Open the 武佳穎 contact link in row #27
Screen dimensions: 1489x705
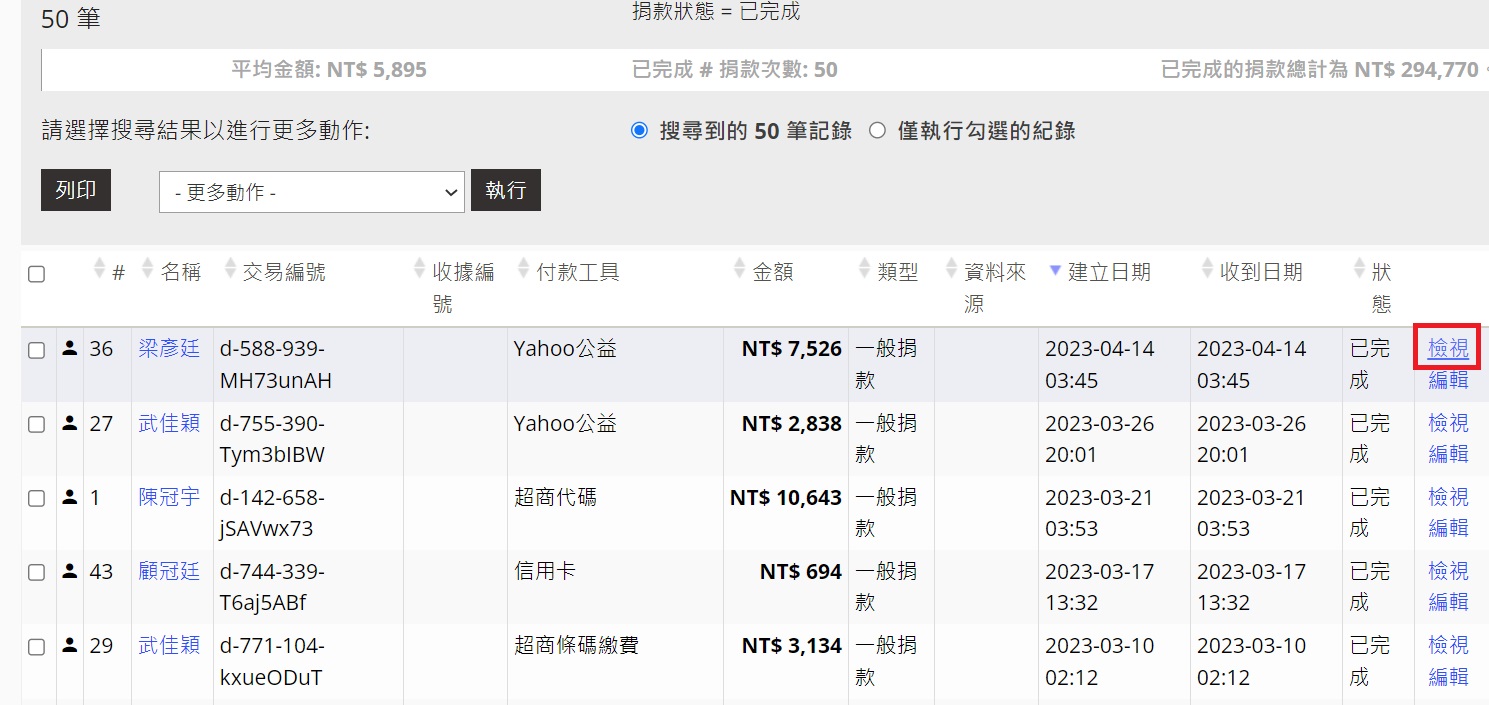(x=169, y=423)
